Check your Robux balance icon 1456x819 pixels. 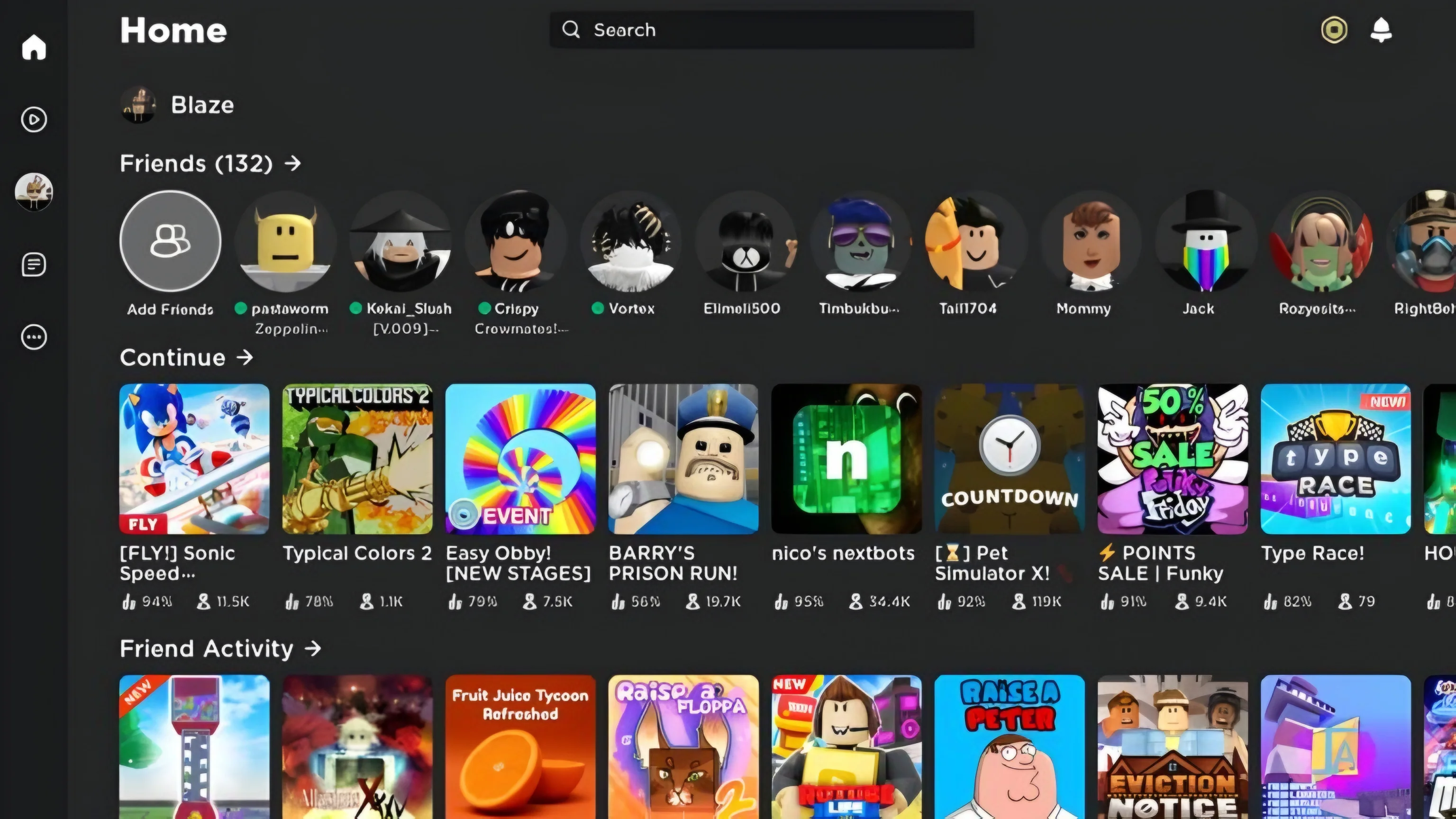[1334, 29]
